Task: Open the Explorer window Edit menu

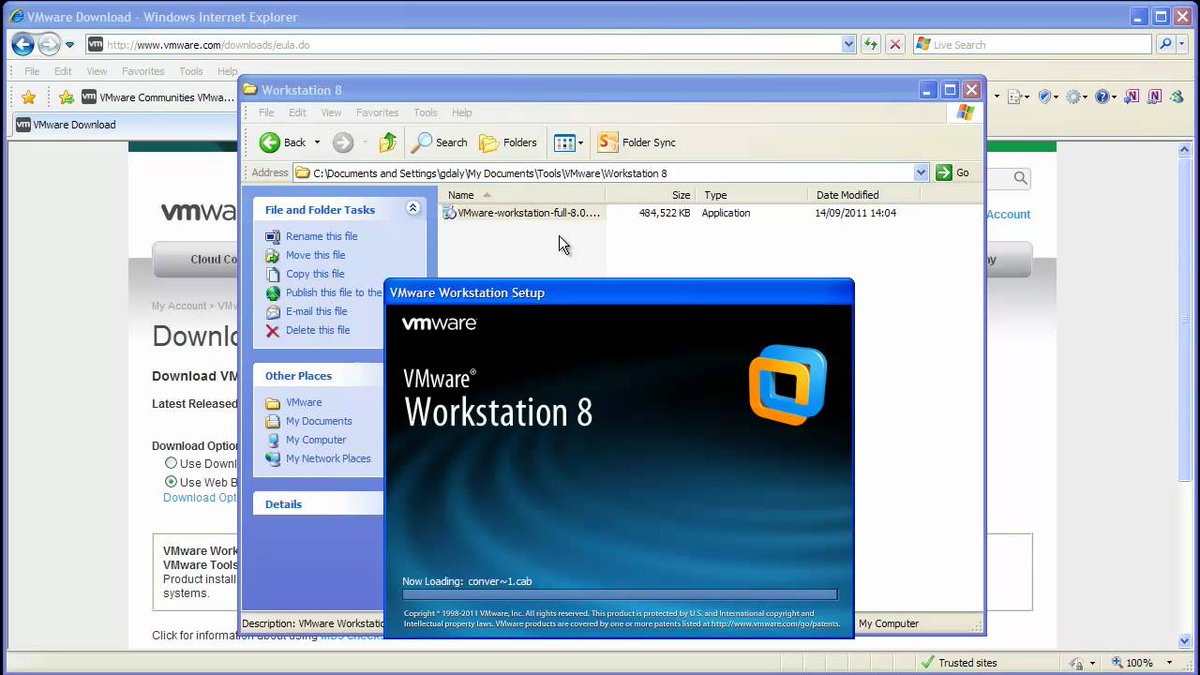Action: pyautogui.click(x=298, y=113)
